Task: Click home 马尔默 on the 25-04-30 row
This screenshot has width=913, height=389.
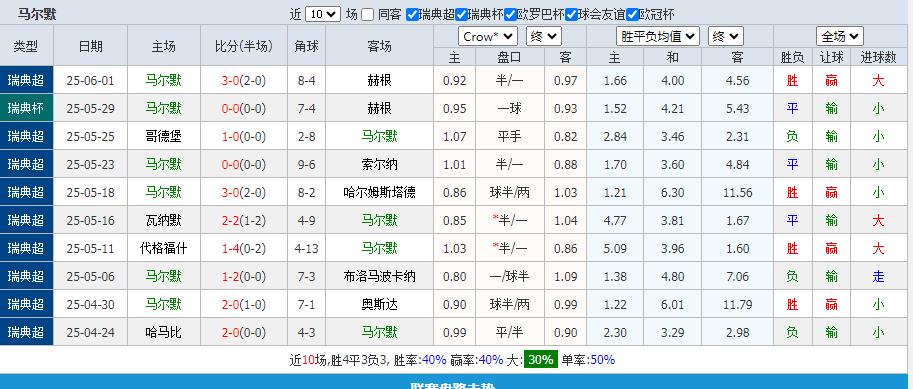Action: [x=164, y=304]
